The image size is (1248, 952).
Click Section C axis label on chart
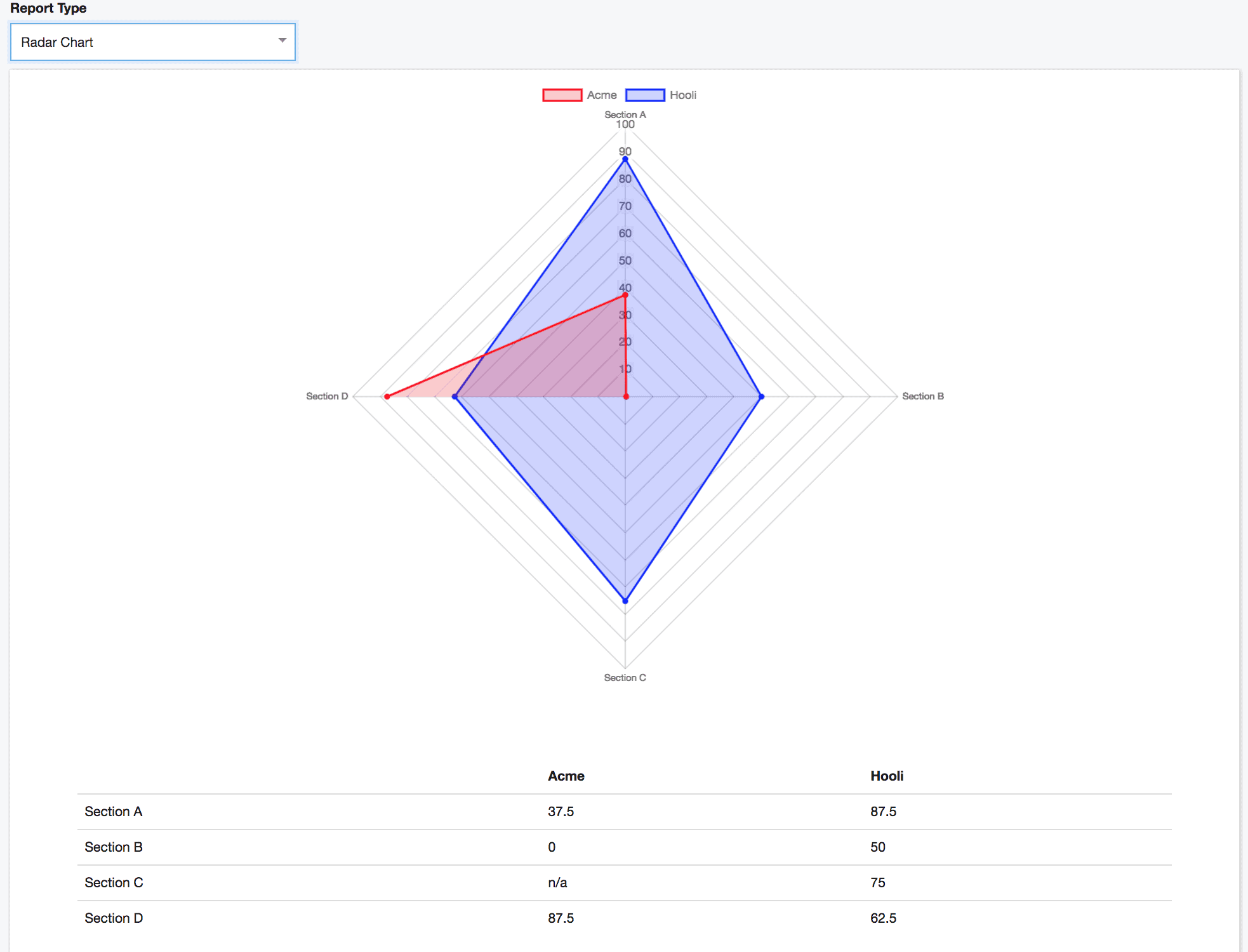click(x=625, y=678)
